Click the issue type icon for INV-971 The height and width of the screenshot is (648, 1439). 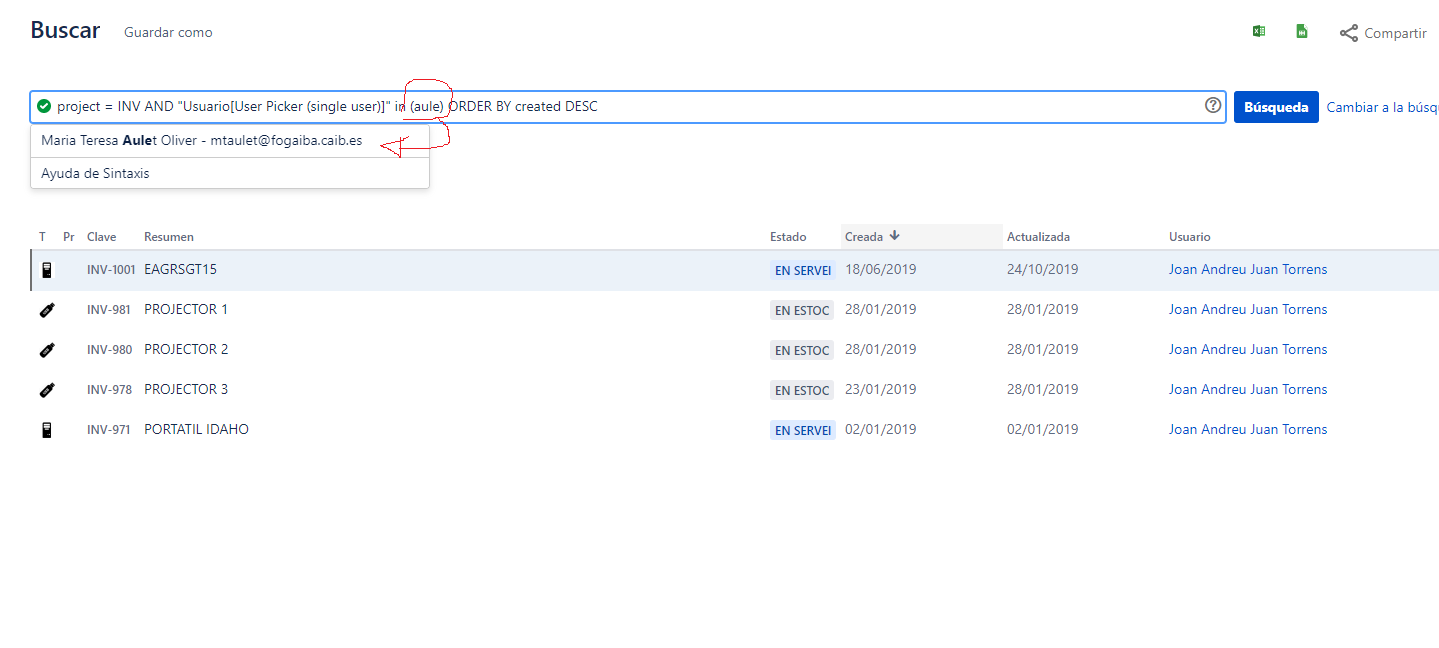point(46,430)
